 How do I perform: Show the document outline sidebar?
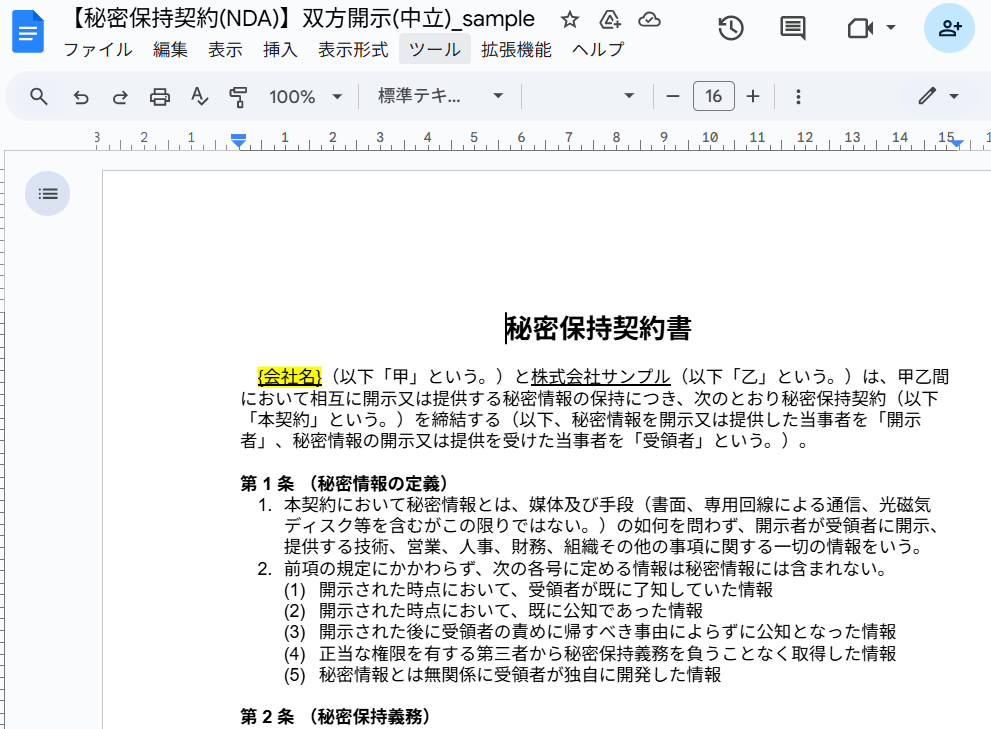pos(48,193)
